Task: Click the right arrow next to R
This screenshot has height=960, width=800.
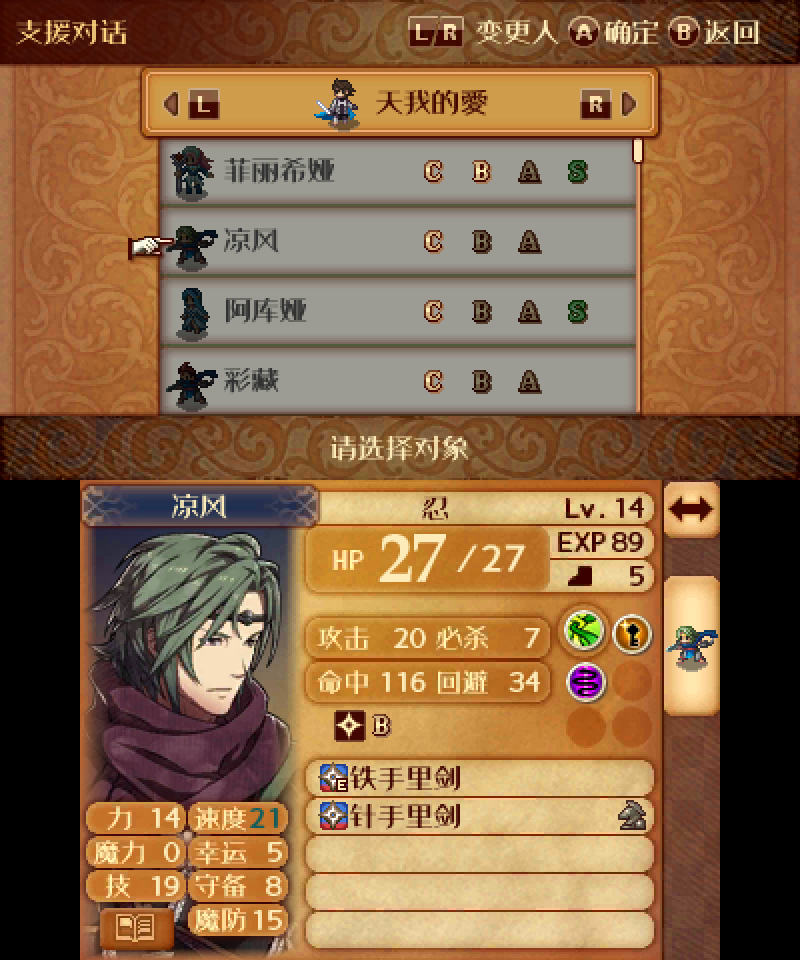Action: pos(629,103)
